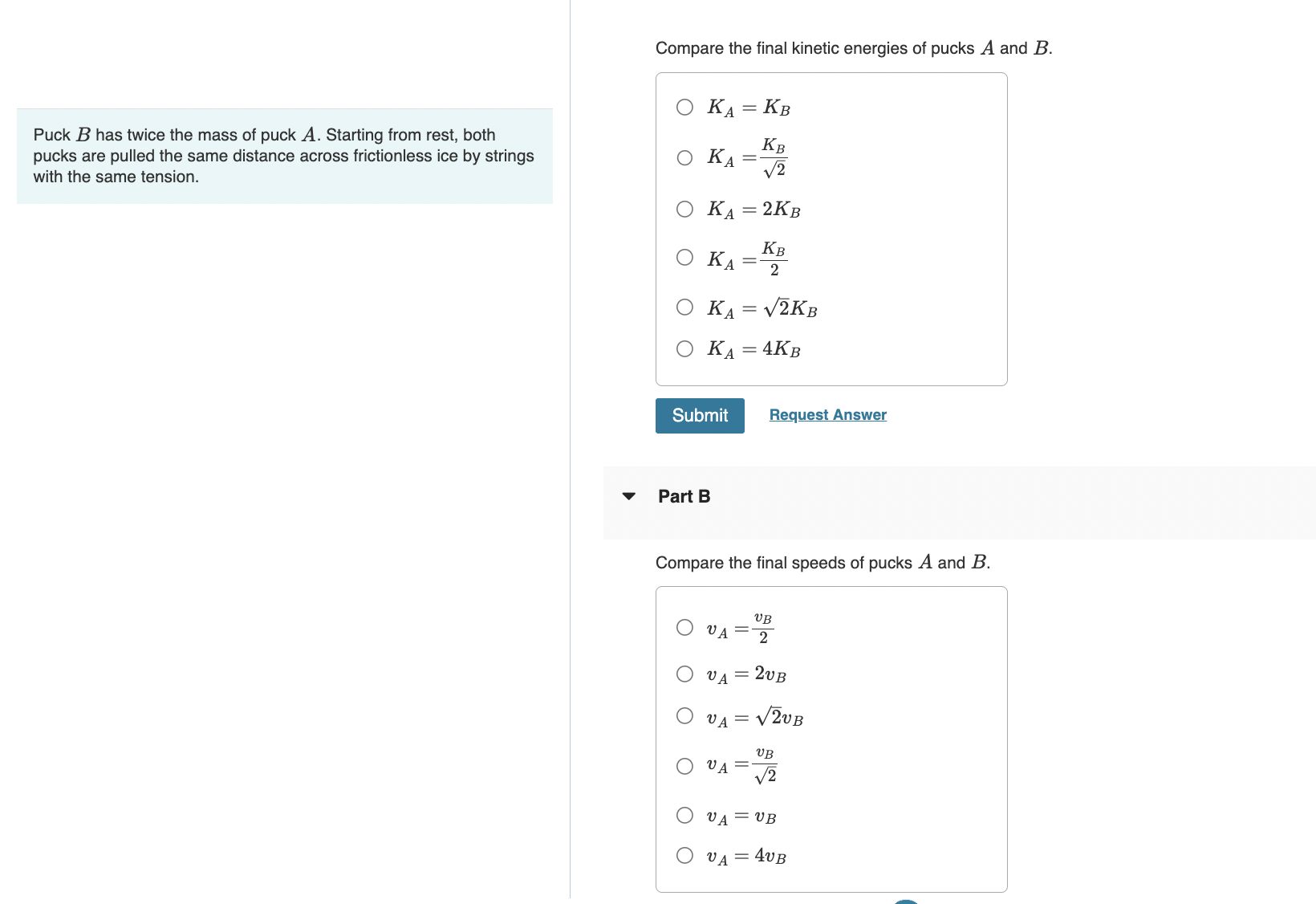Open the Part B heading
This screenshot has width=1316, height=904.
[x=683, y=496]
